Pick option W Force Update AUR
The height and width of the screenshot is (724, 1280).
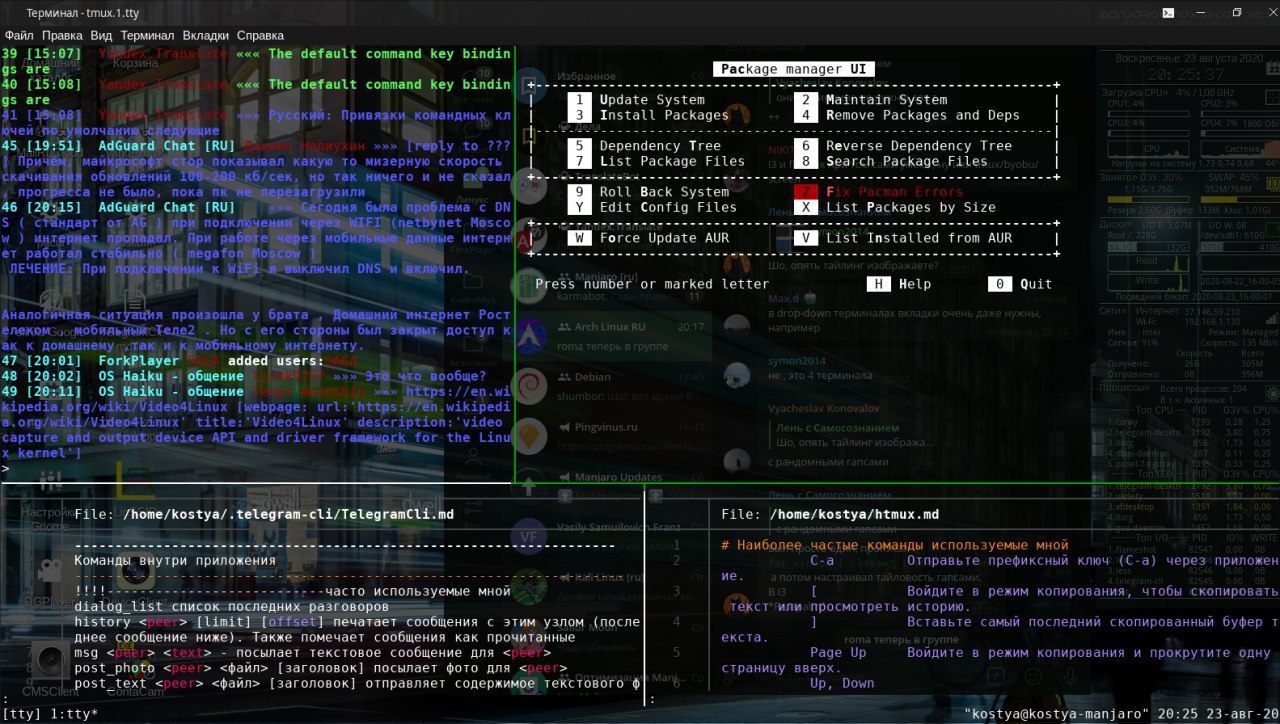(649, 238)
